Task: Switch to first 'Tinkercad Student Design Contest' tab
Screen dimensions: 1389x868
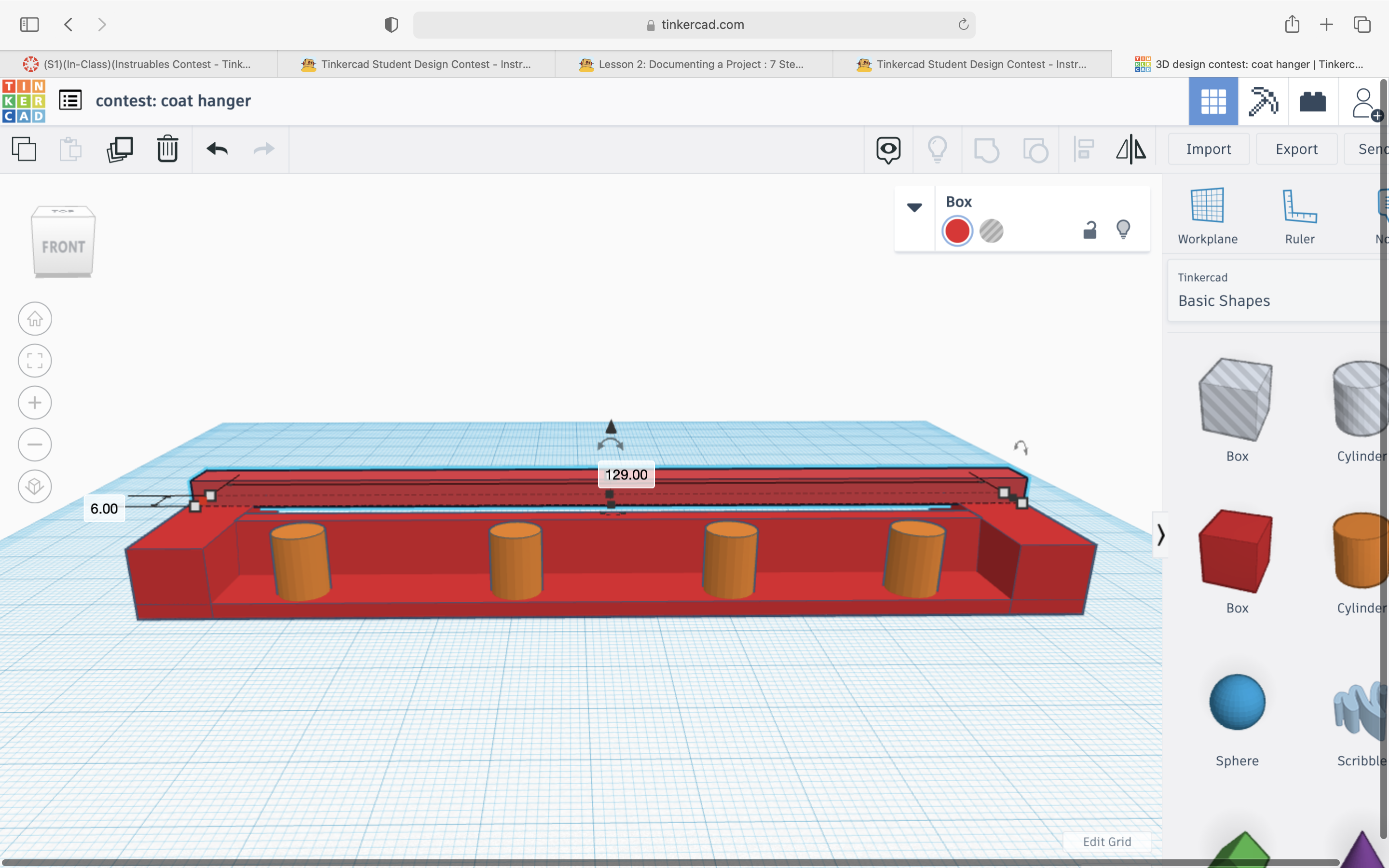Action: coord(416,64)
